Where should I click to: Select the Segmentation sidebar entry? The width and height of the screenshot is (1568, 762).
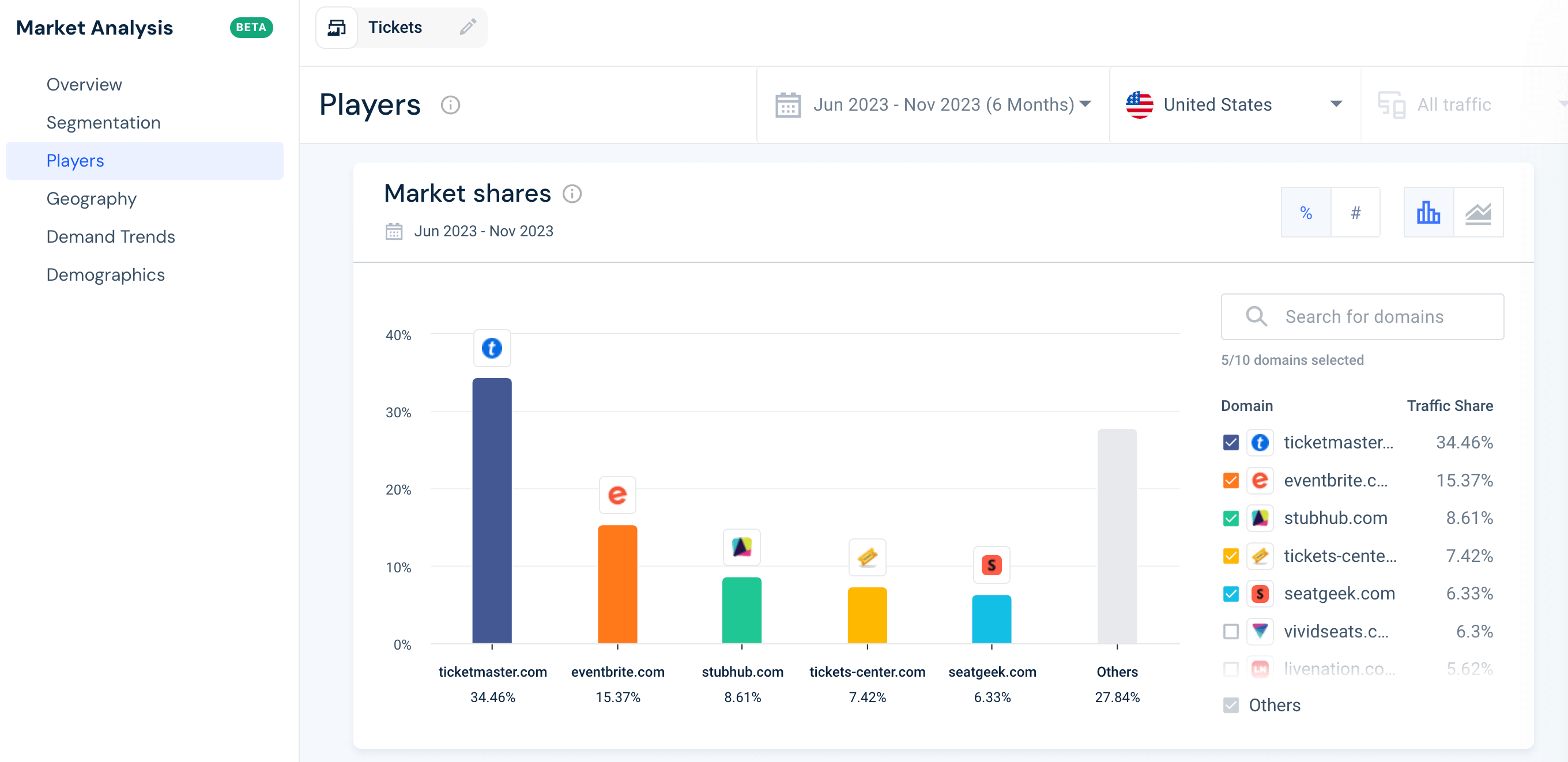104,122
